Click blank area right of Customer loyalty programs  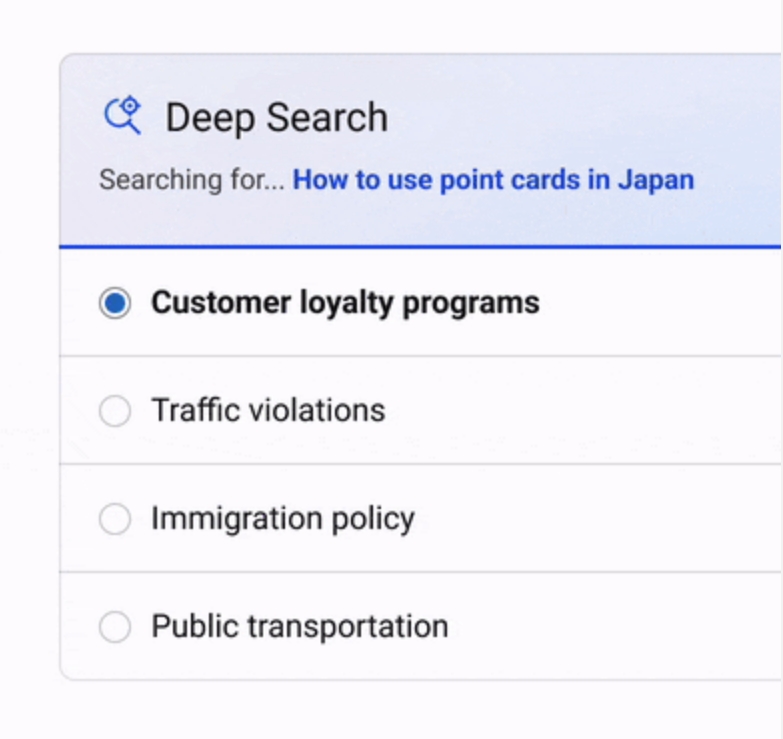(660, 303)
